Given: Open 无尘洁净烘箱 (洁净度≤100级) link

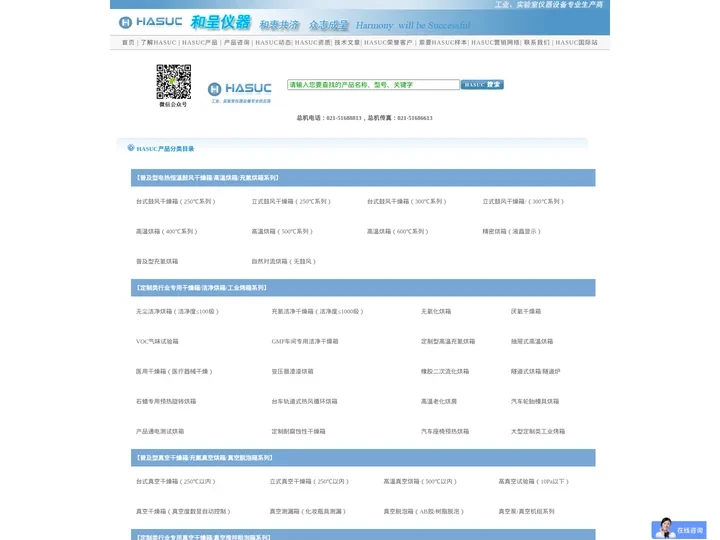Looking at the screenshot, I should point(177,311).
